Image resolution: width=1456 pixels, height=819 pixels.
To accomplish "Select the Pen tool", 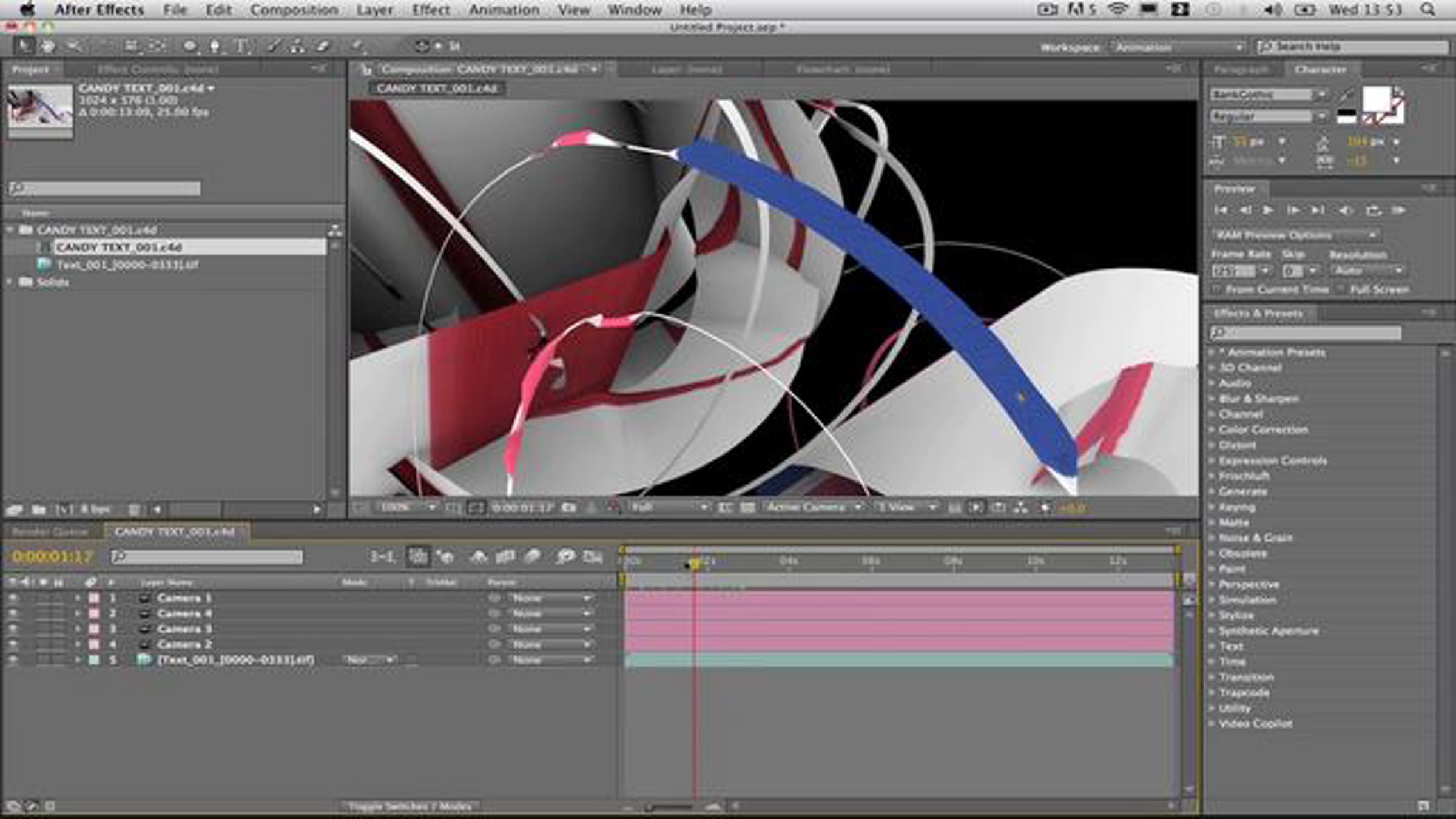I will 215,45.
